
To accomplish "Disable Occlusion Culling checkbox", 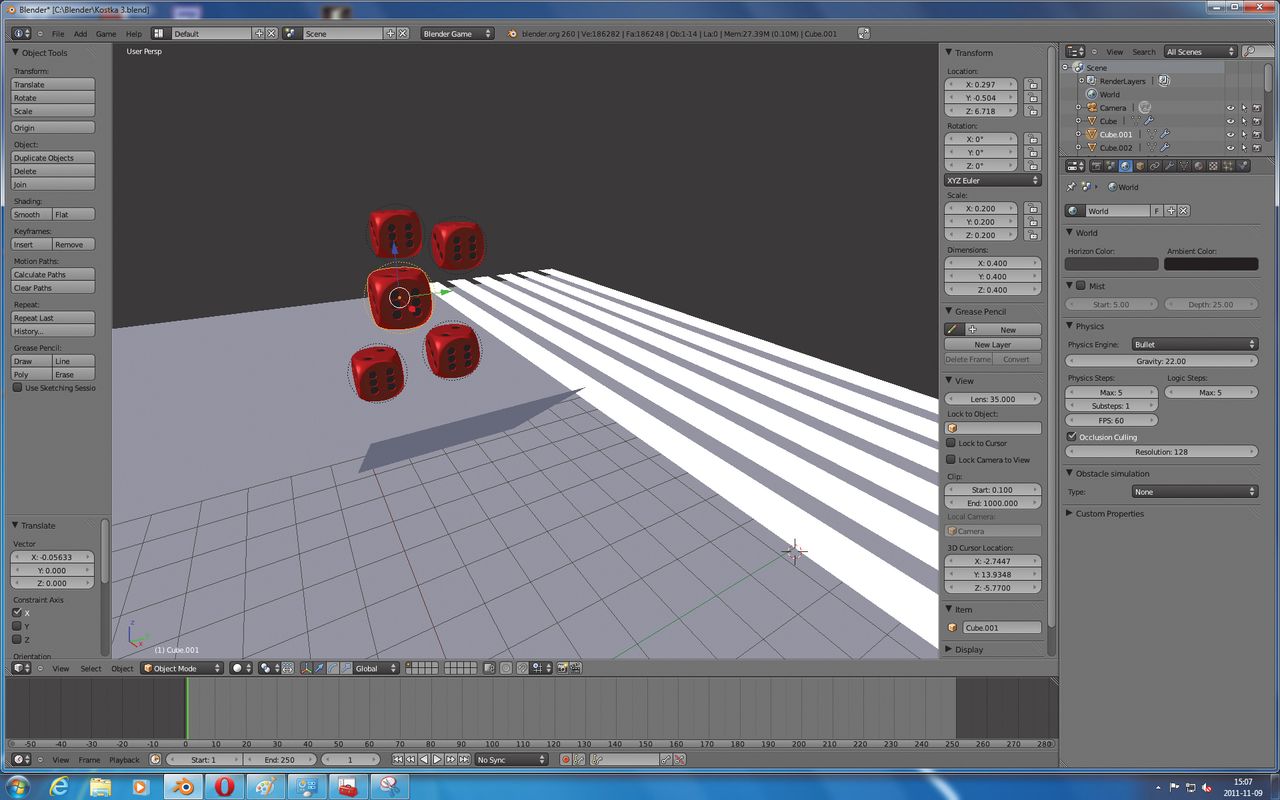I will (x=1072, y=437).
